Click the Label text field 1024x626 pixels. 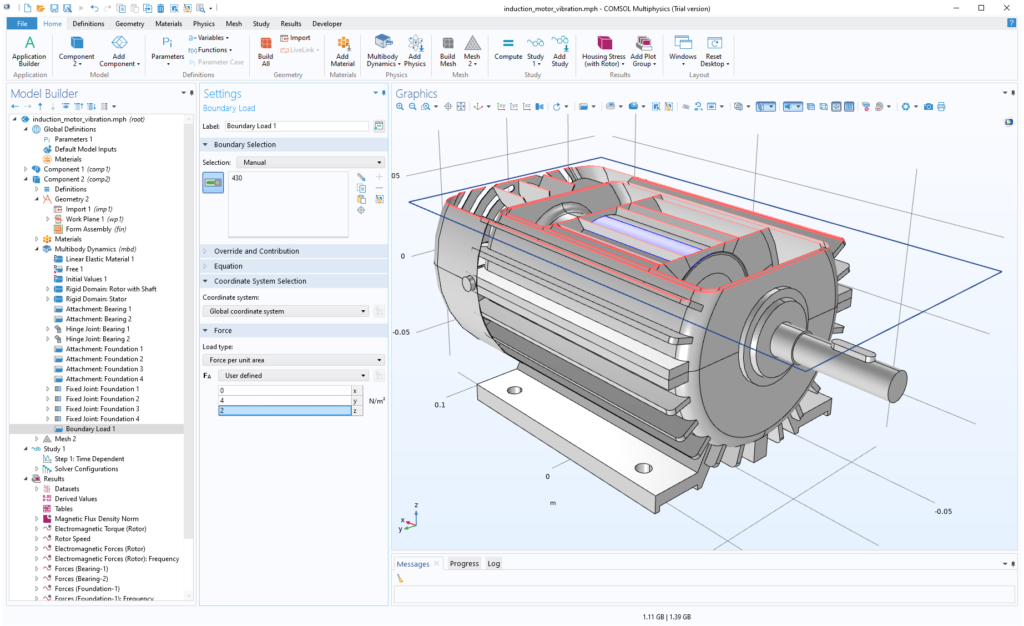[x=297, y=126]
